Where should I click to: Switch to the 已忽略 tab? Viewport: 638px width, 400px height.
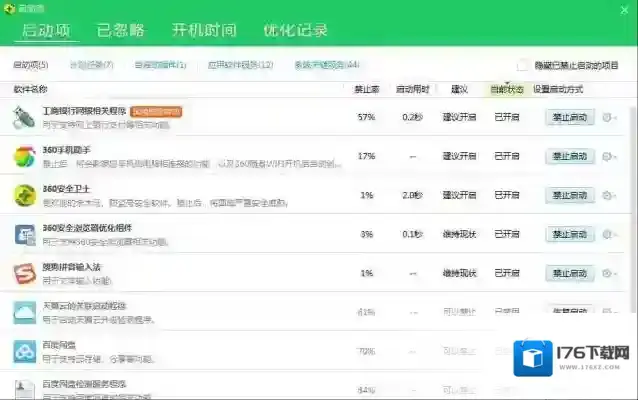pyautogui.click(x=120, y=30)
